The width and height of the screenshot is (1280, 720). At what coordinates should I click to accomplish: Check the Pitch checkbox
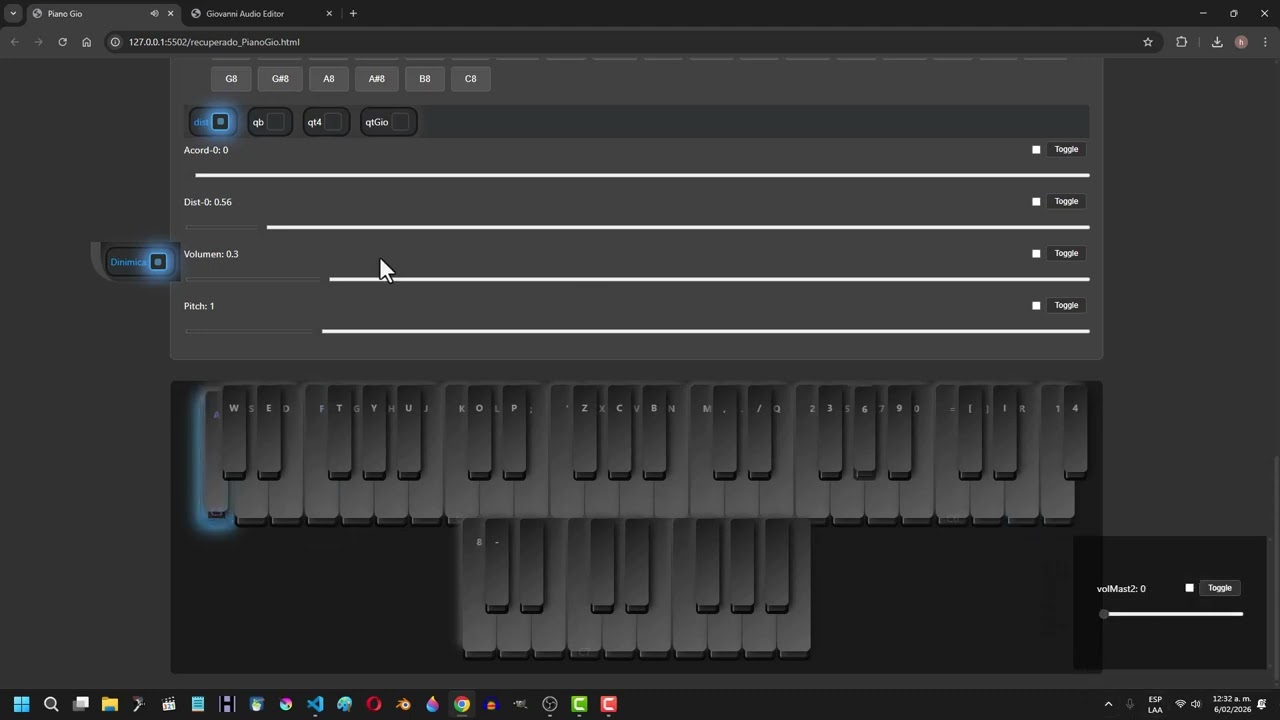coord(1036,305)
